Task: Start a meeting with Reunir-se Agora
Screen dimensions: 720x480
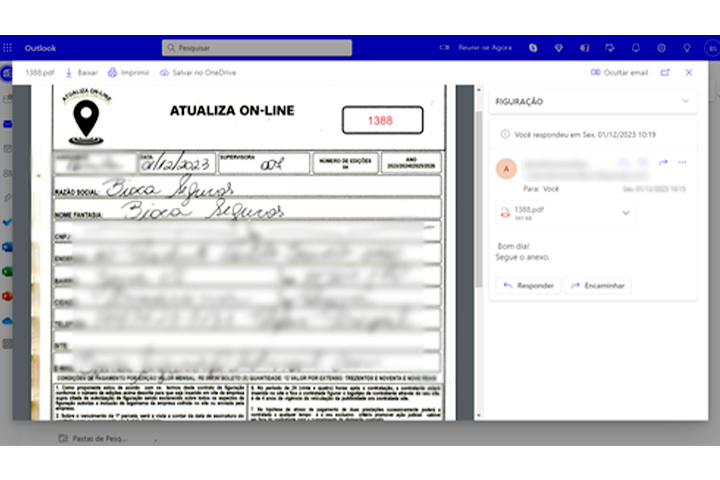Action: click(475, 48)
